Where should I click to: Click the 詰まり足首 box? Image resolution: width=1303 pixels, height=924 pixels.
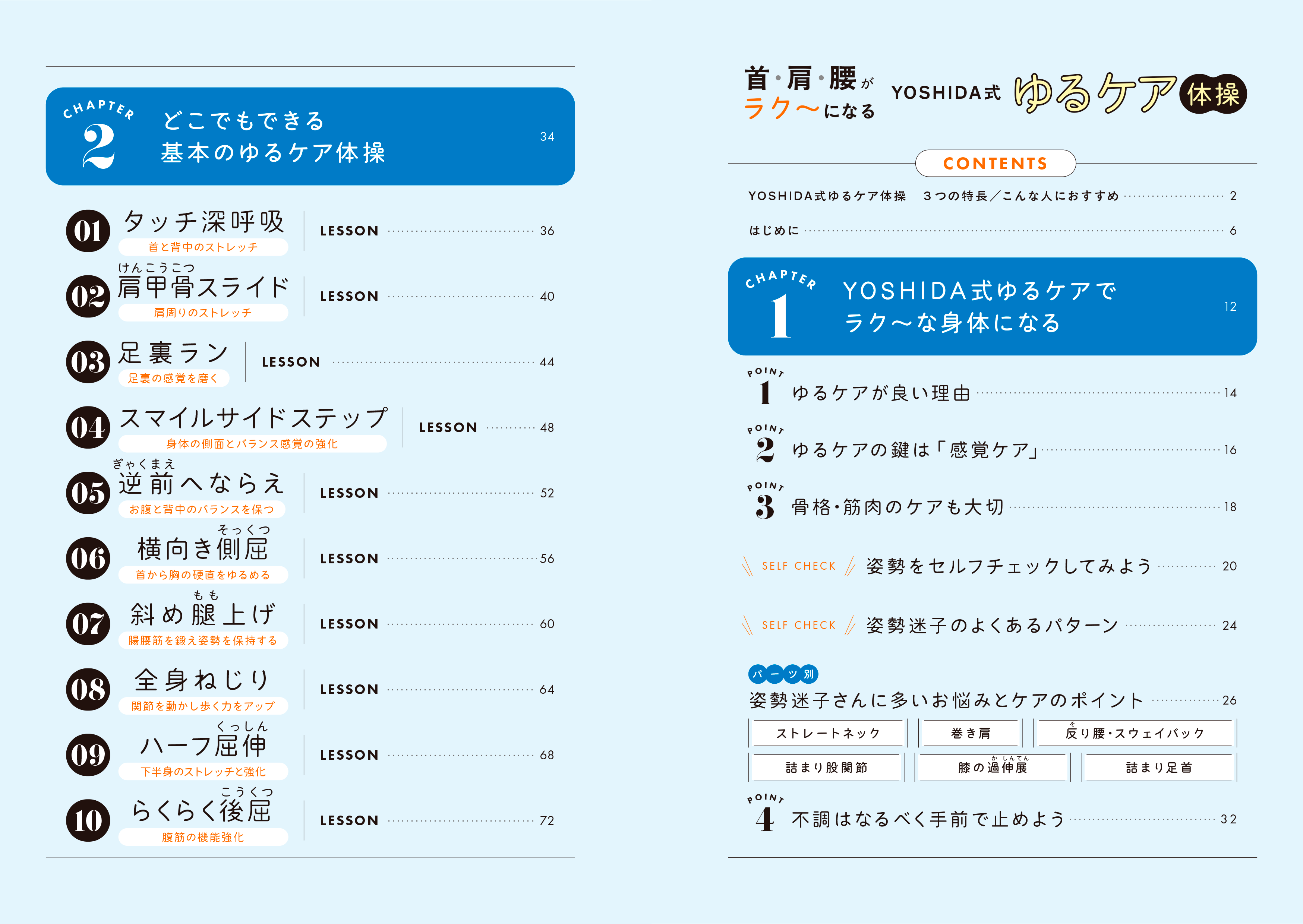1158,768
